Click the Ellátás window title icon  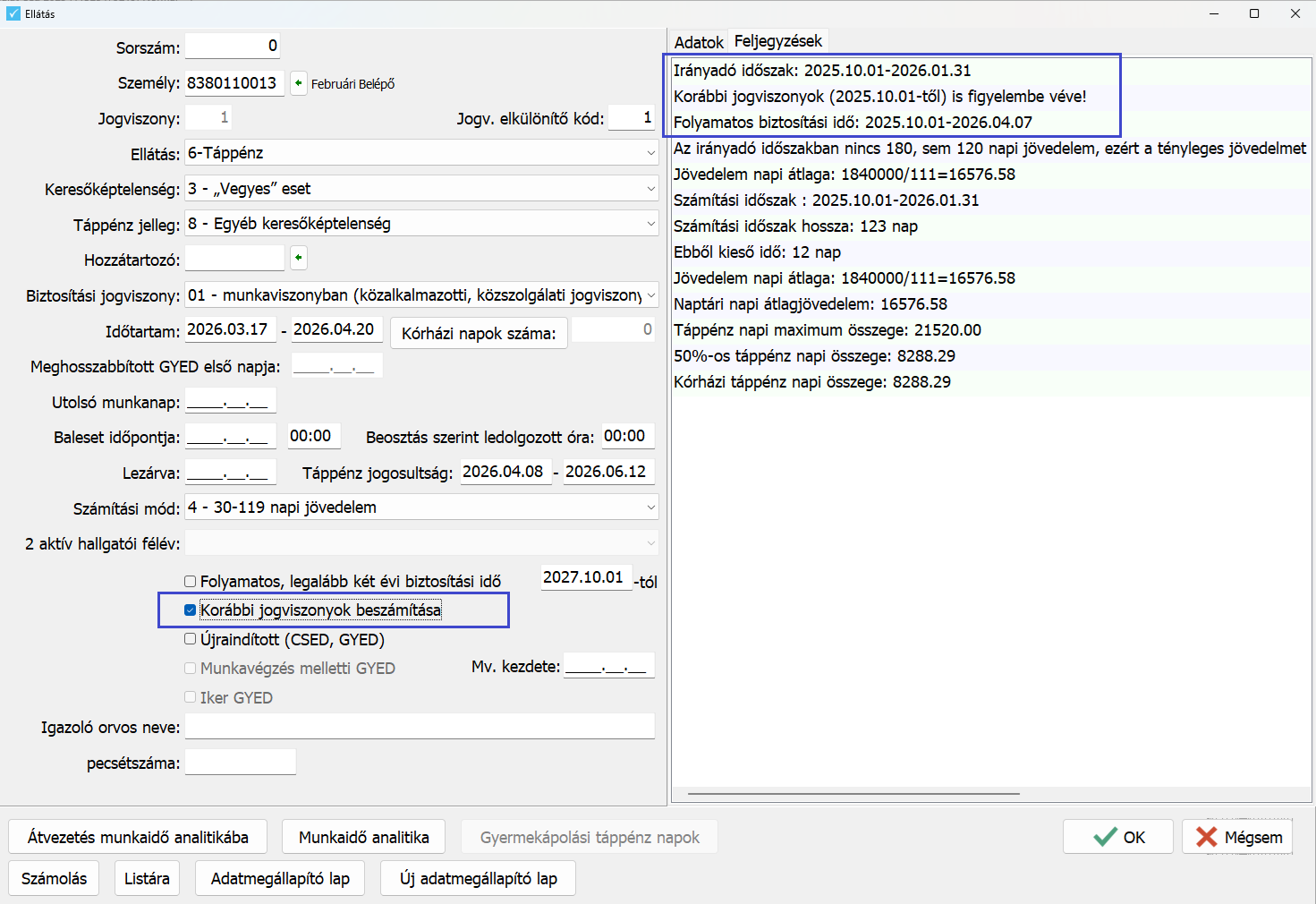[x=13, y=13]
